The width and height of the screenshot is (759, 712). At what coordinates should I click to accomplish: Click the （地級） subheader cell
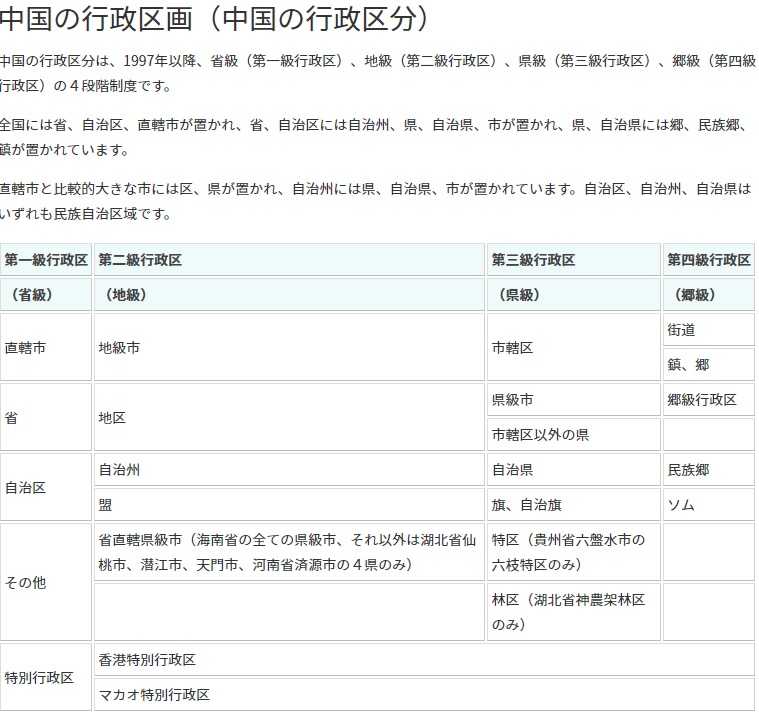point(289,295)
